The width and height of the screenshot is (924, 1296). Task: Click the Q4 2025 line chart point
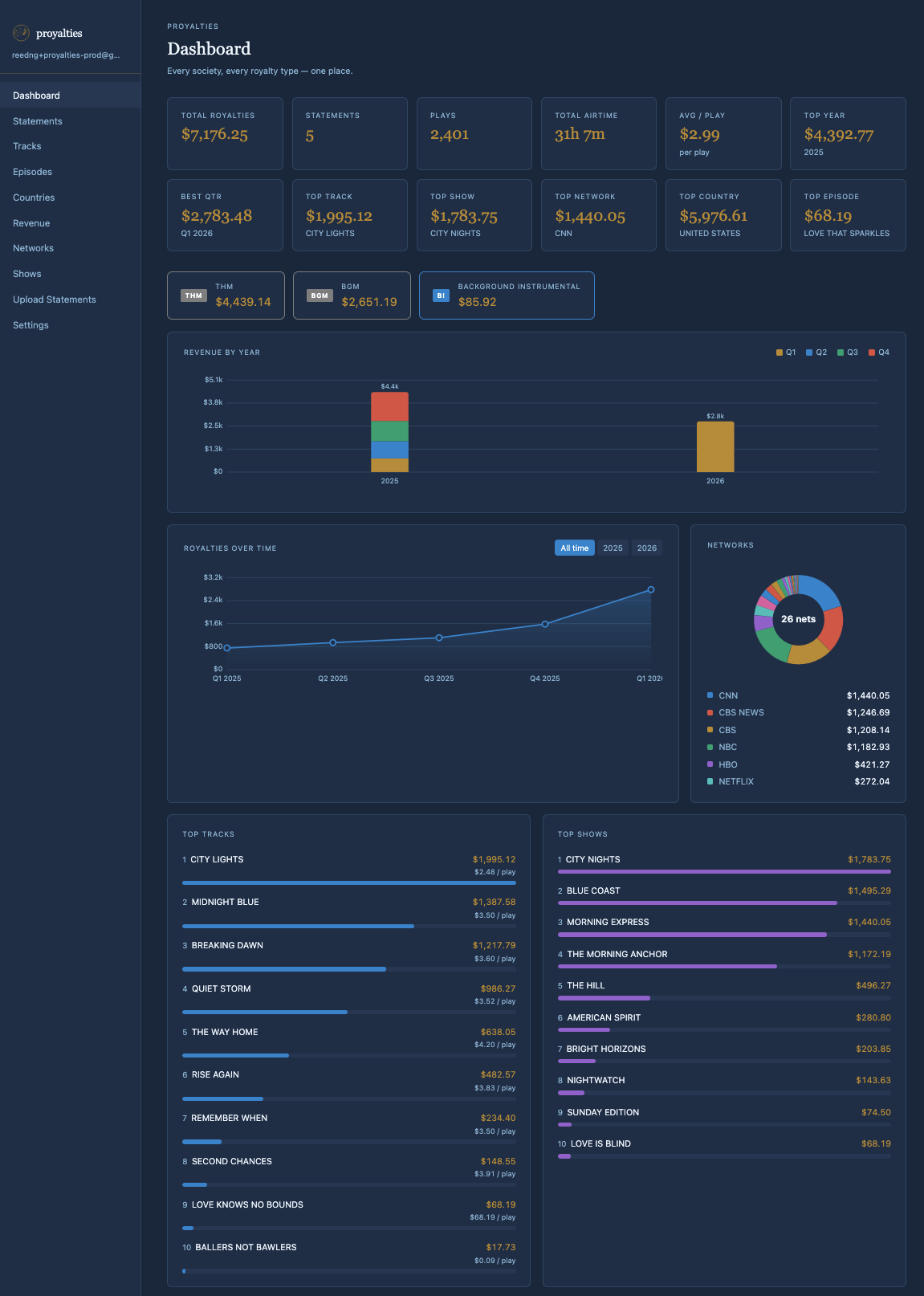click(545, 624)
